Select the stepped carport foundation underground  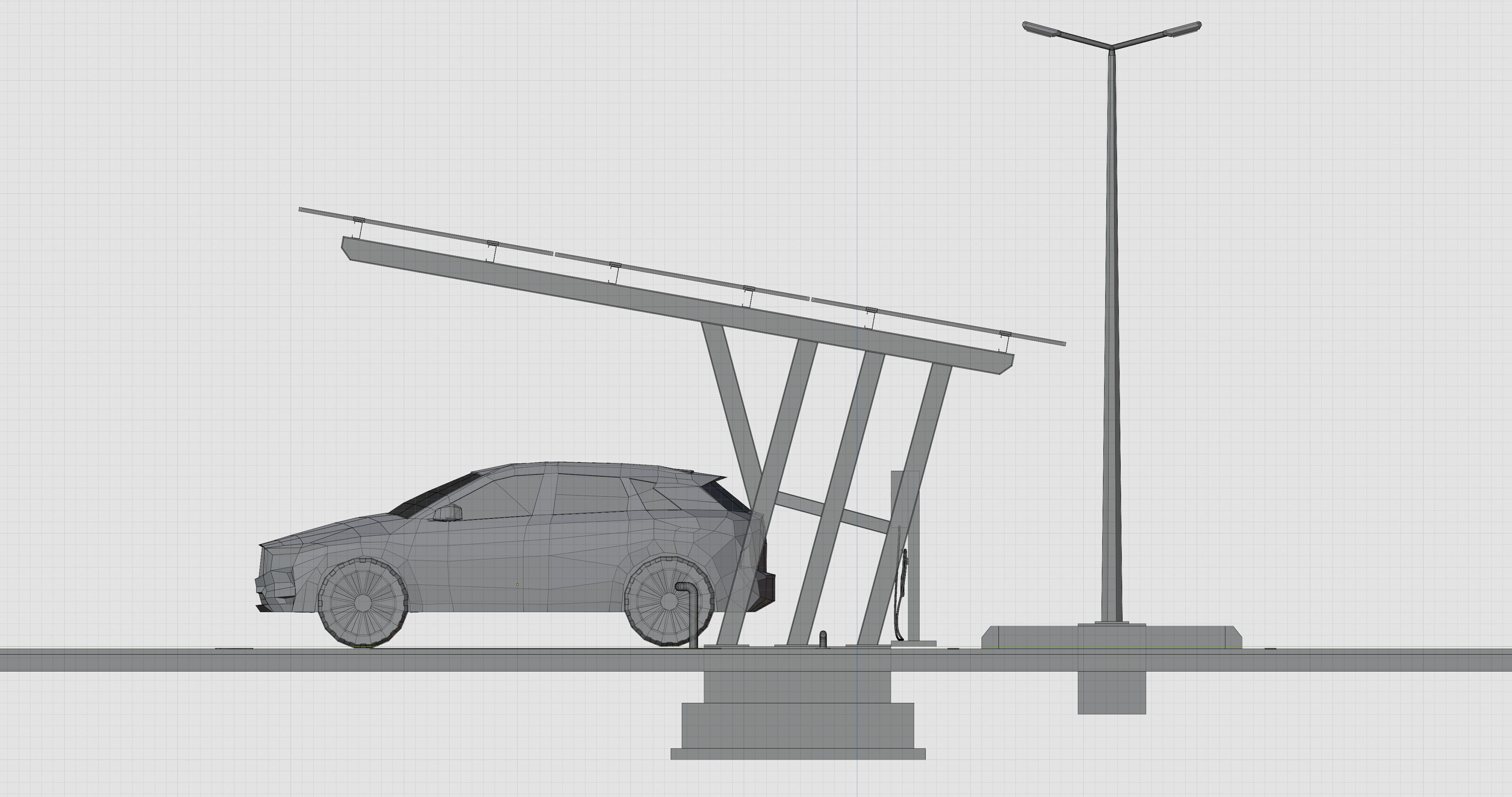798,715
